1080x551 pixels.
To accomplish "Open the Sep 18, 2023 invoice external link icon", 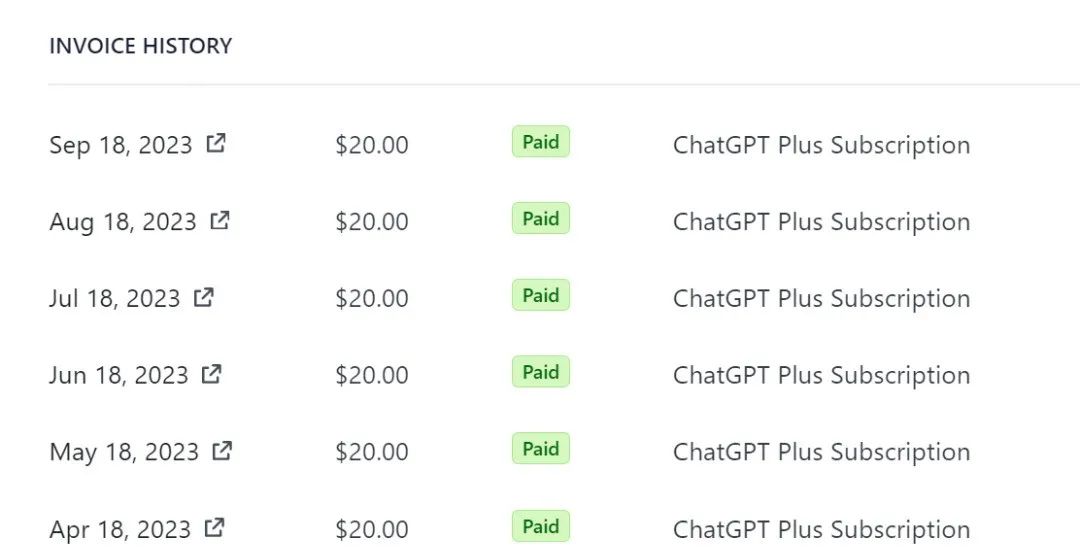I will coord(216,143).
